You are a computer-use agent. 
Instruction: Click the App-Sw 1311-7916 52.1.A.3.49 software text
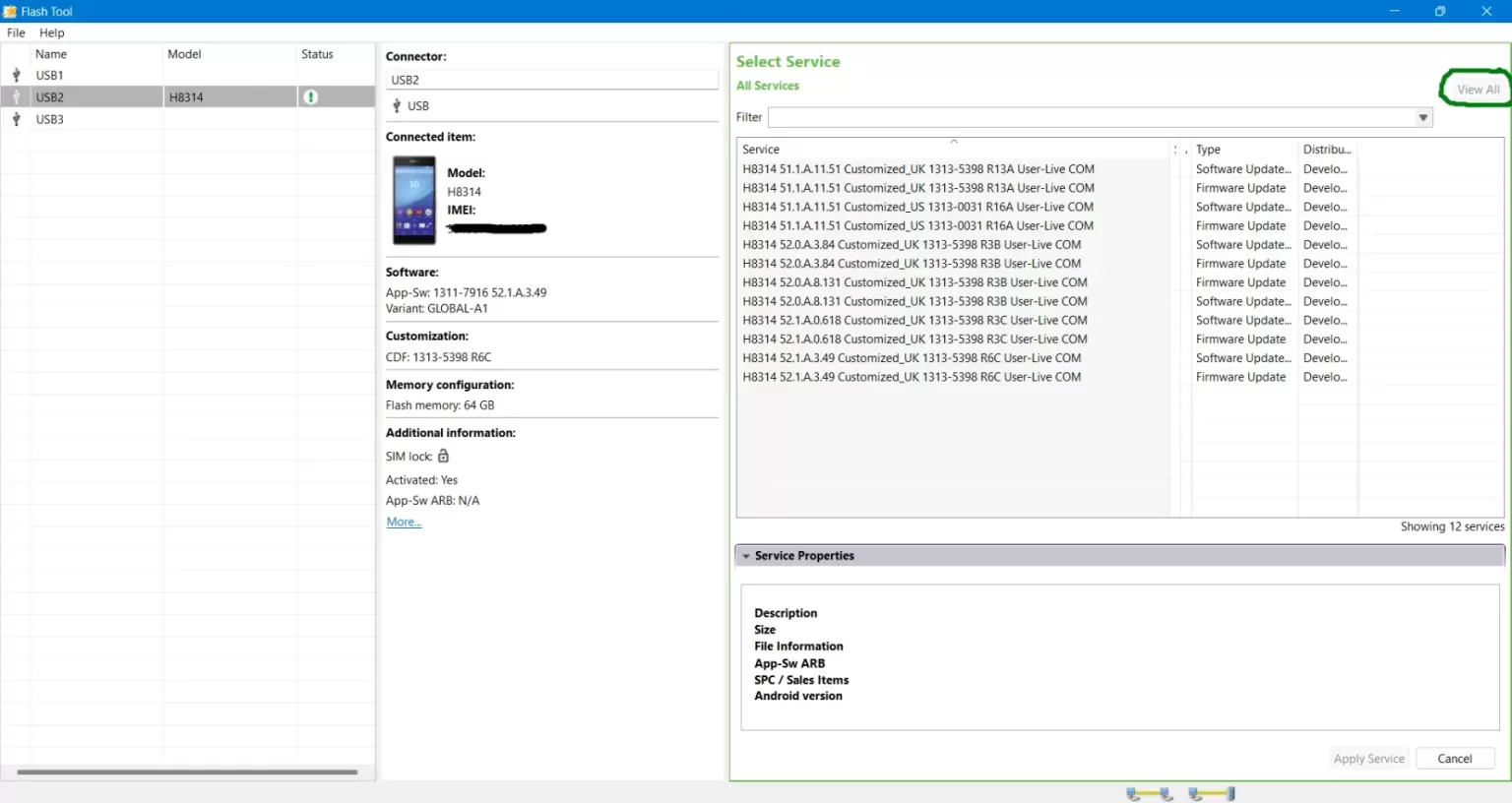tap(466, 292)
